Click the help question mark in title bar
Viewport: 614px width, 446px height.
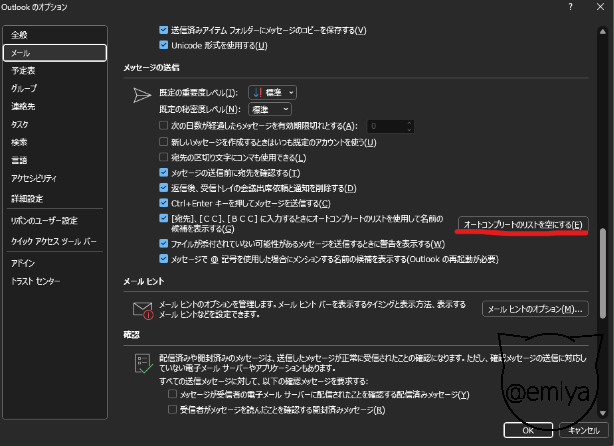pyautogui.click(x=571, y=9)
